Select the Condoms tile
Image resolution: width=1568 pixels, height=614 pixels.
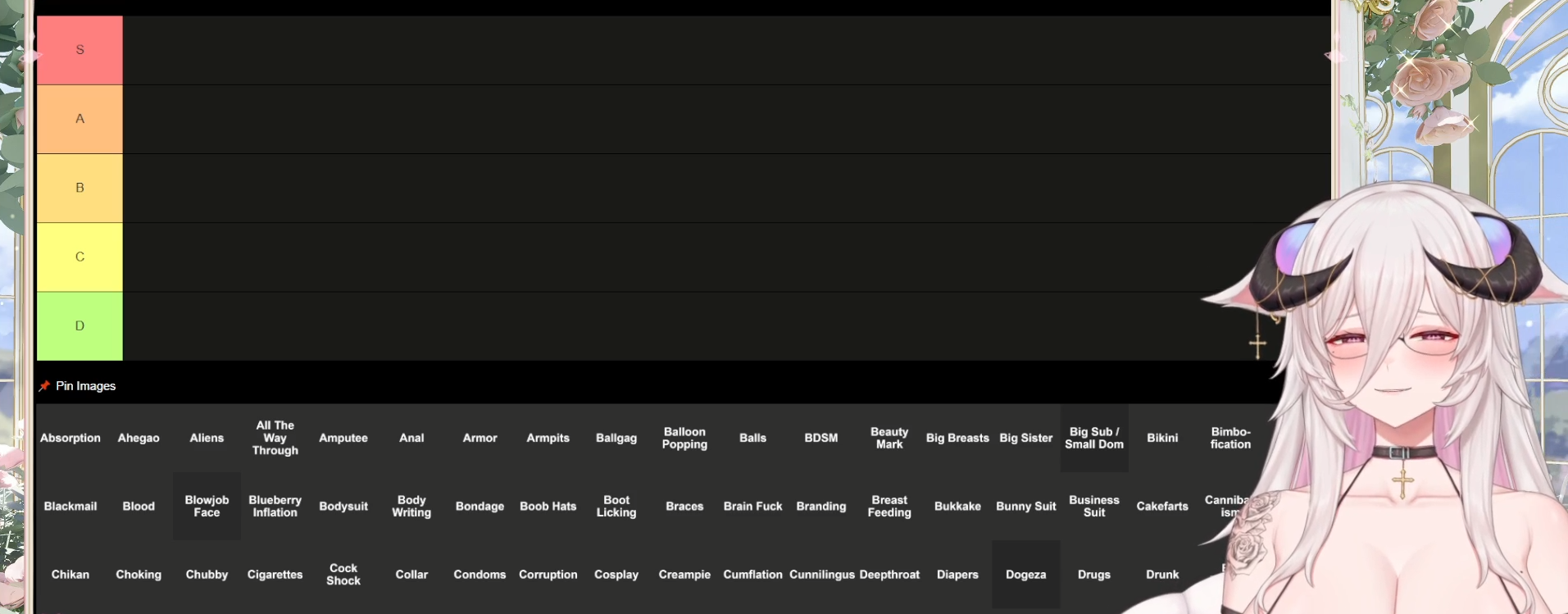tap(479, 574)
